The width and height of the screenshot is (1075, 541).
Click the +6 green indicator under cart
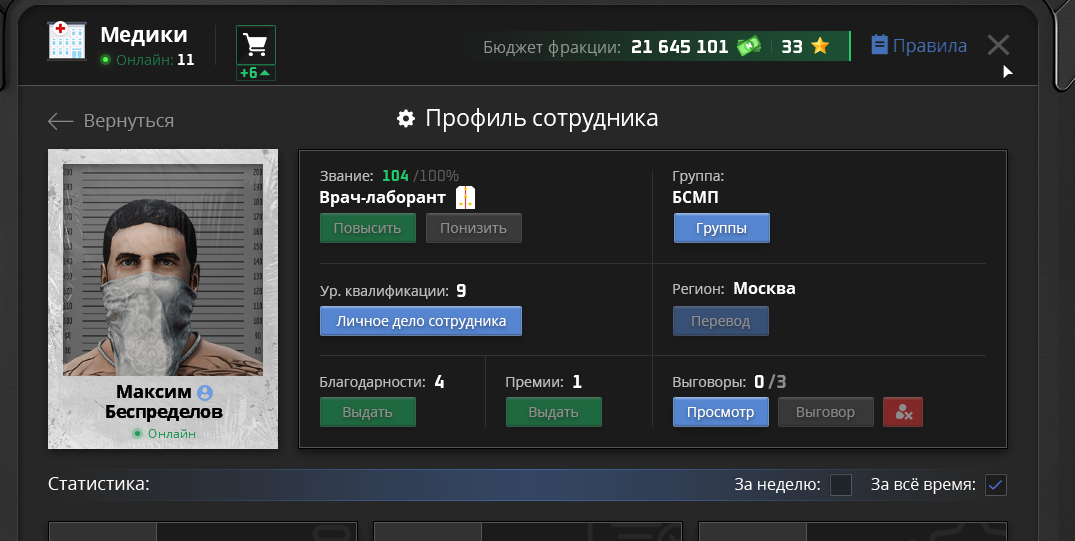tap(256, 73)
